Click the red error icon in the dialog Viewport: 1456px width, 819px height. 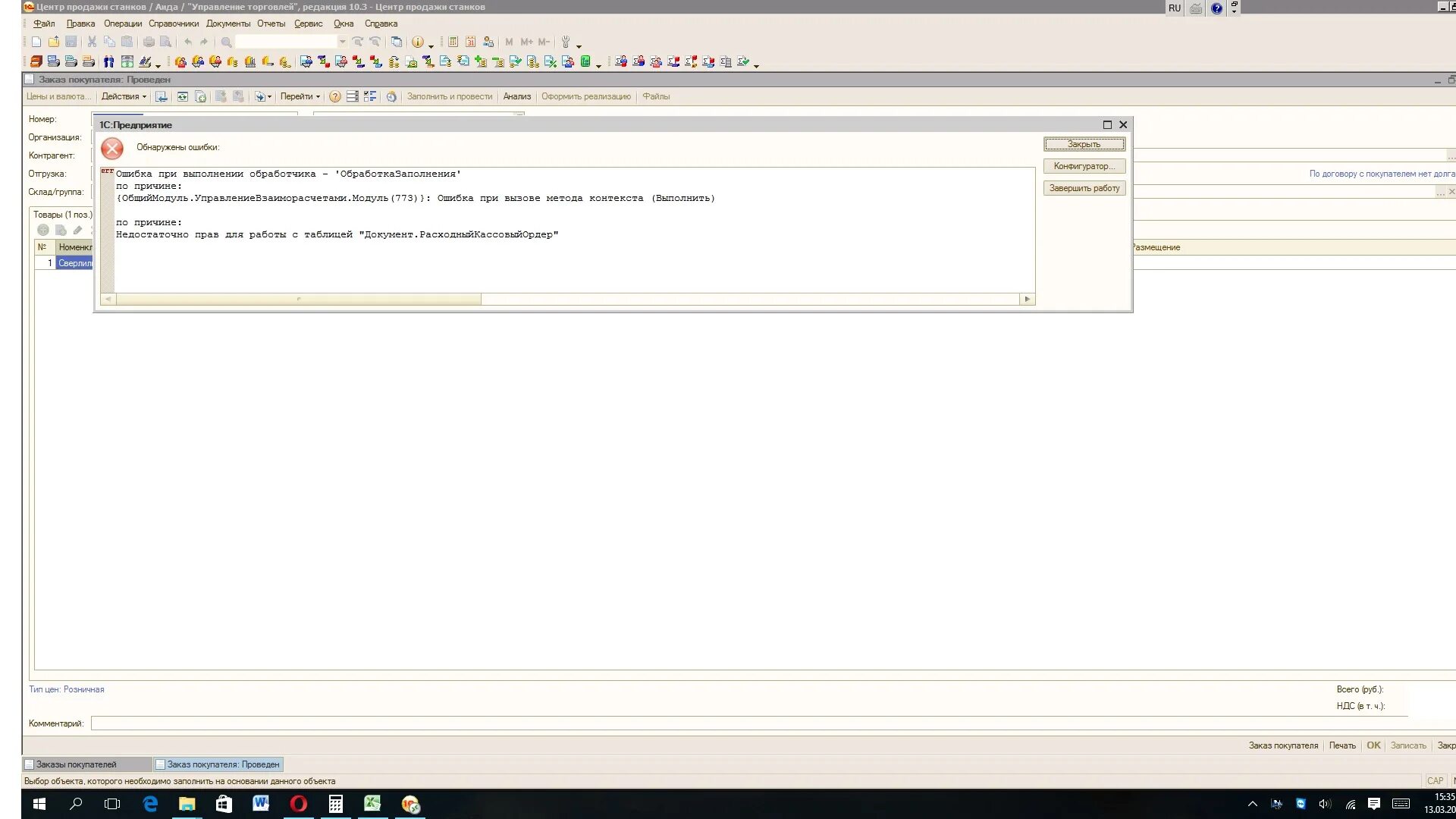click(112, 149)
